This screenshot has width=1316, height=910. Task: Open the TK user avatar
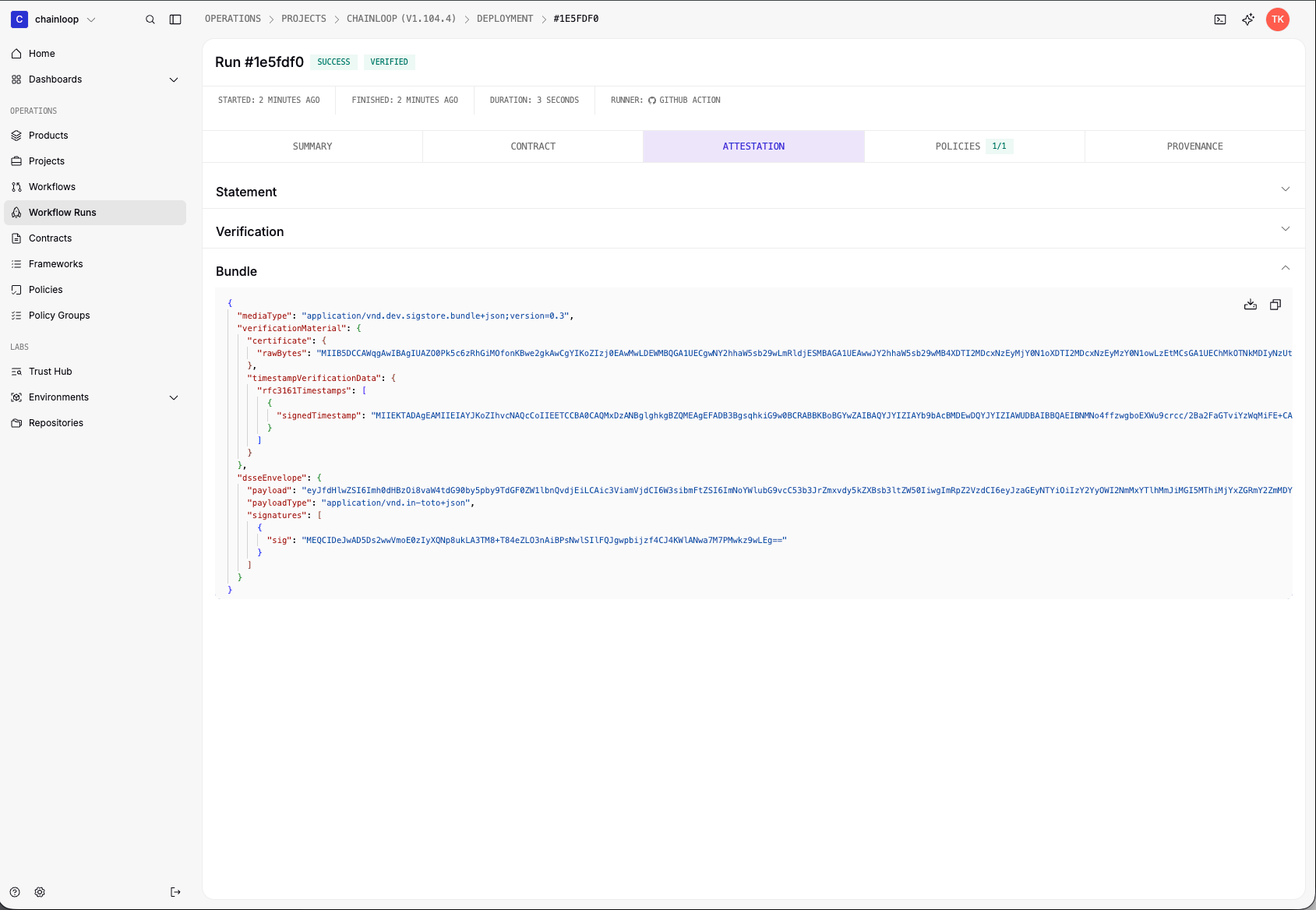[1278, 19]
